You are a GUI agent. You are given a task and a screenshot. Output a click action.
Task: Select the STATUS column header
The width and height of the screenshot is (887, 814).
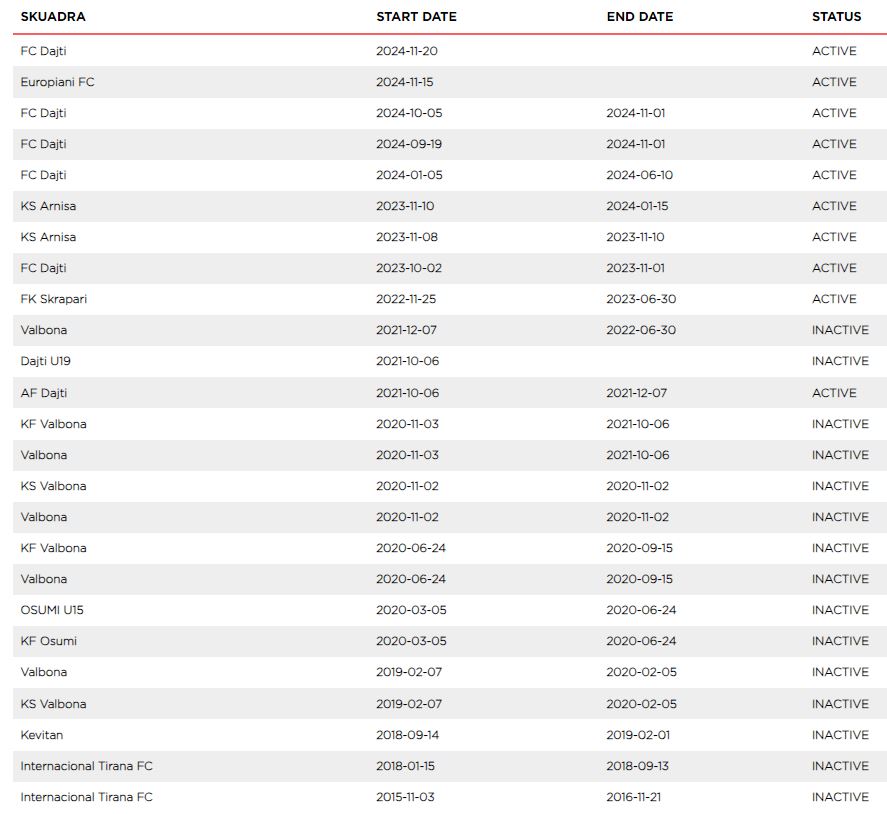(x=836, y=17)
